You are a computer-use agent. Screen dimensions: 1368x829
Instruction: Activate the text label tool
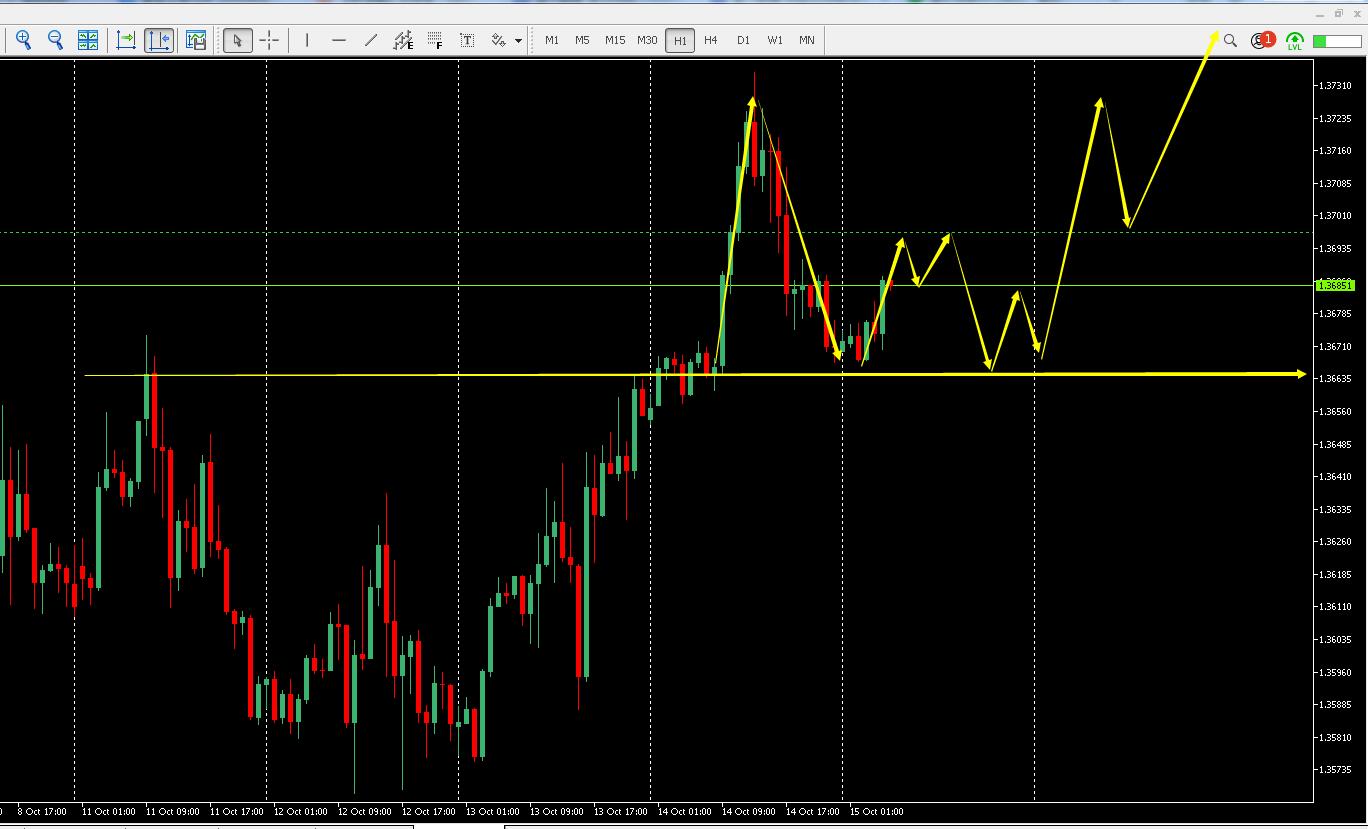[x=467, y=40]
